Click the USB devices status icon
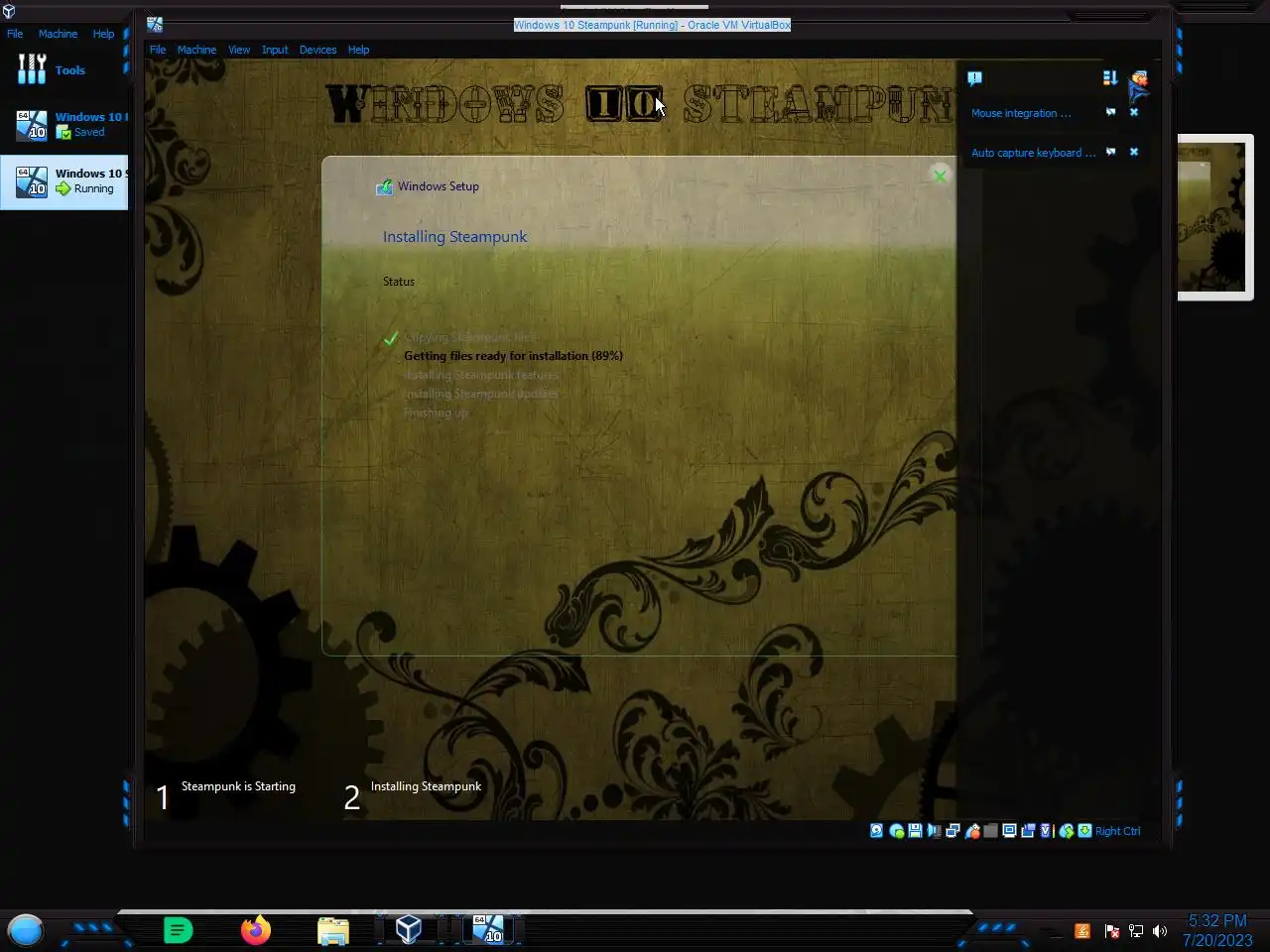This screenshot has width=1270, height=952. [x=972, y=831]
